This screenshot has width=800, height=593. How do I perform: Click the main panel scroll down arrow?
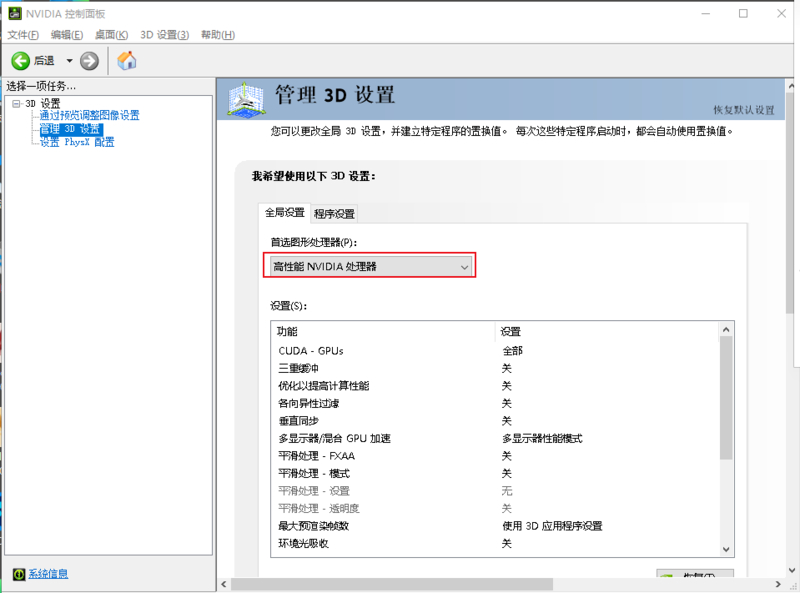[792, 570]
